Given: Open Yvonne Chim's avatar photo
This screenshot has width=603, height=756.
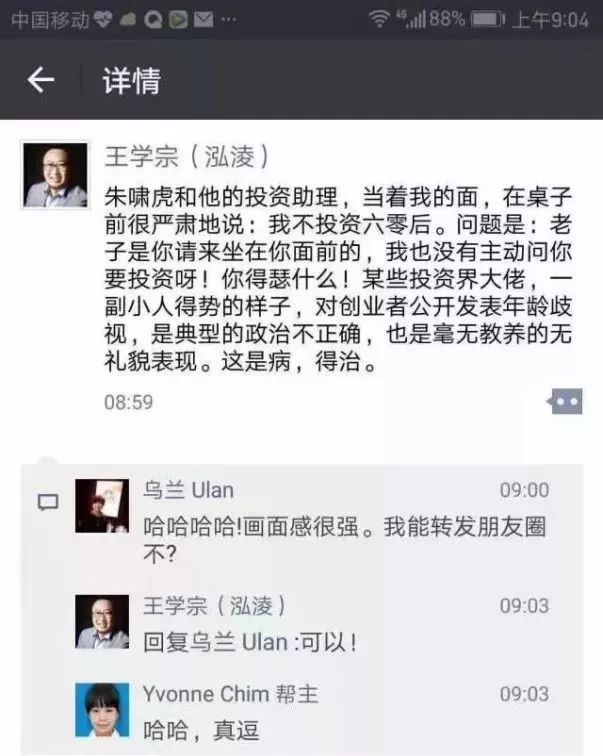Looking at the screenshot, I should (x=102, y=710).
